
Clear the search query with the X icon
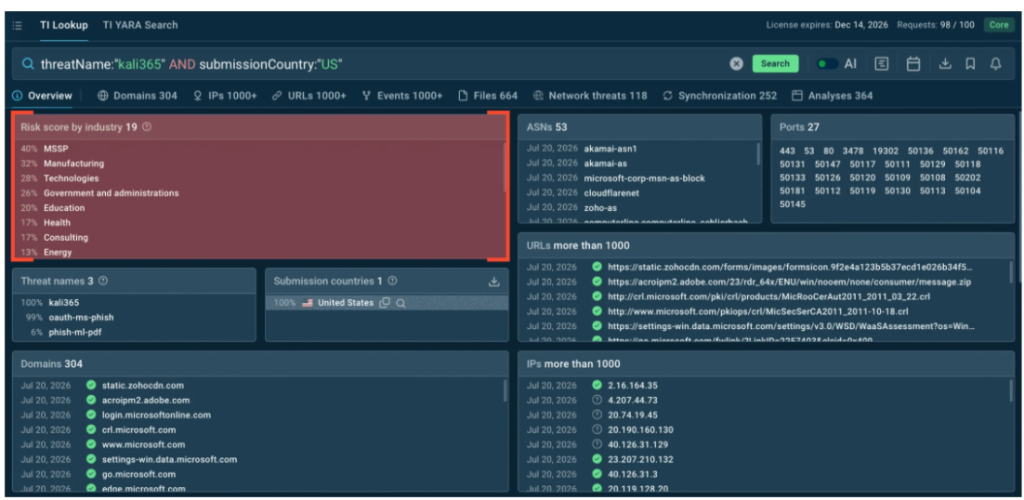click(736, 64)
